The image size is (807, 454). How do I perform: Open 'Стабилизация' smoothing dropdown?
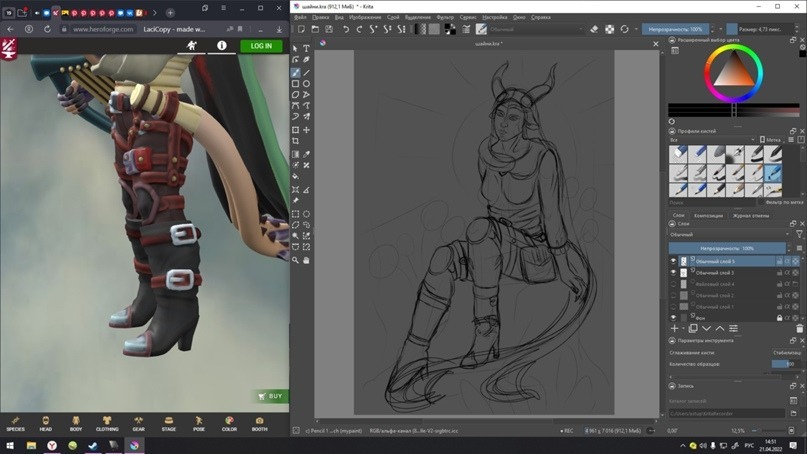pyautogui.click(x=787, y=353)
